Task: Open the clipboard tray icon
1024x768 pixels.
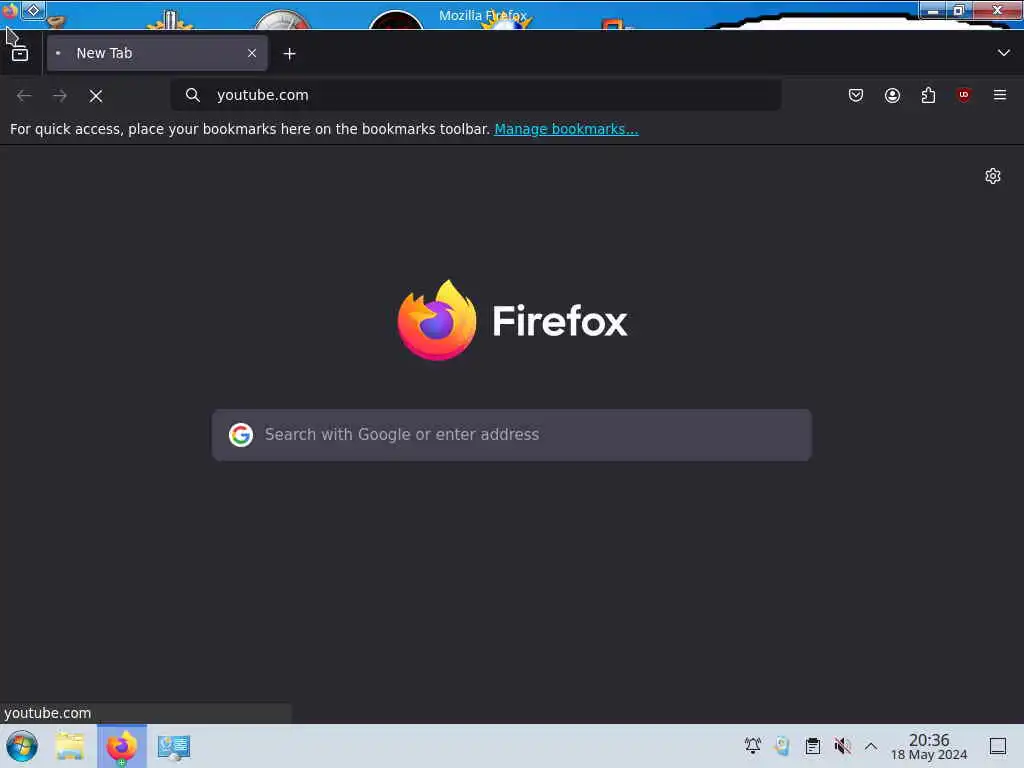Action: click(812, 746)
